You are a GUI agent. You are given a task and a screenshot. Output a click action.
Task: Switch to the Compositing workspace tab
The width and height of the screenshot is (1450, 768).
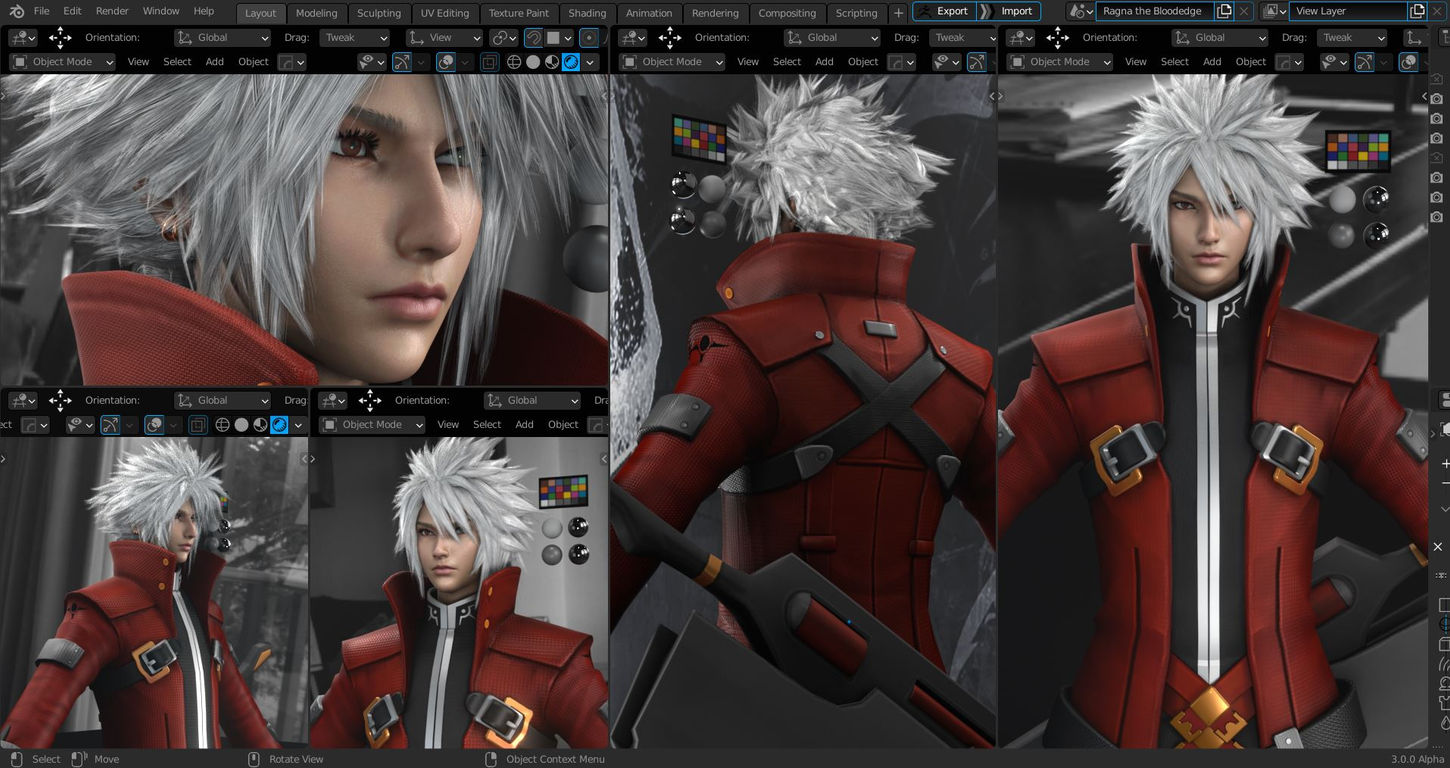[x=787, y=13]
